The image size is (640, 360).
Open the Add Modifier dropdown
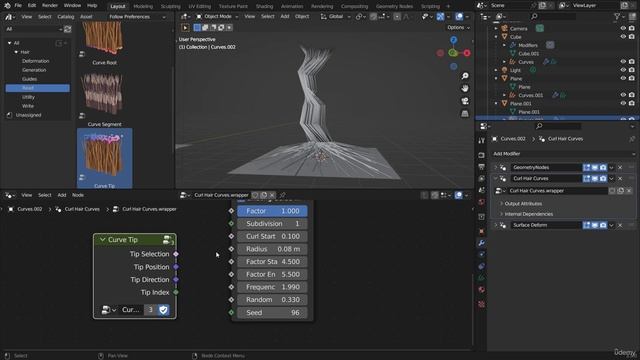tap(563, 154)
